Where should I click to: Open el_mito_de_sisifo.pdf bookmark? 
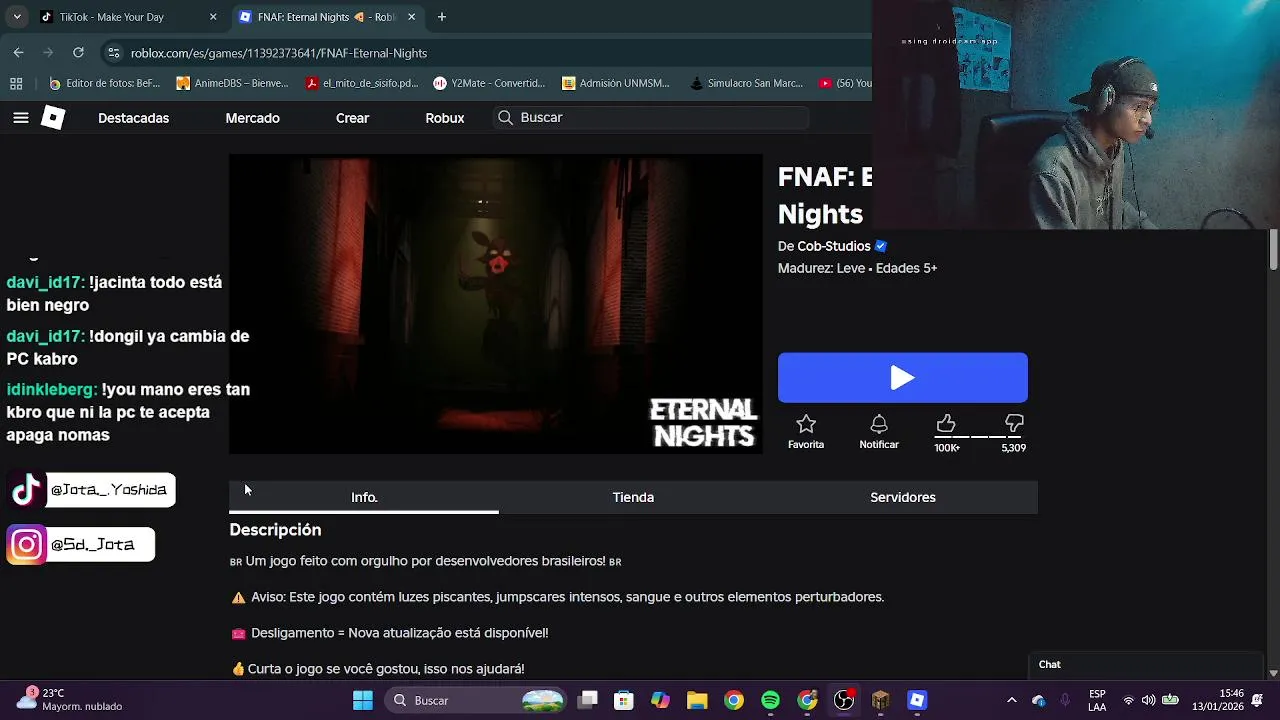pyautogui.click(x=362, y=83)
